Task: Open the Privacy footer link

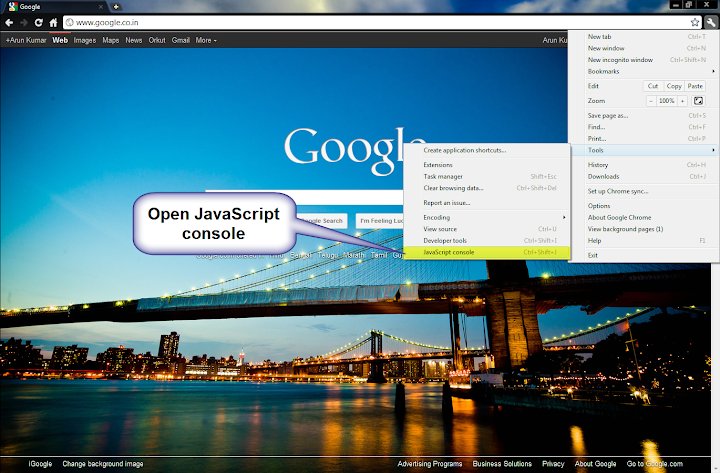Action: 553,464
